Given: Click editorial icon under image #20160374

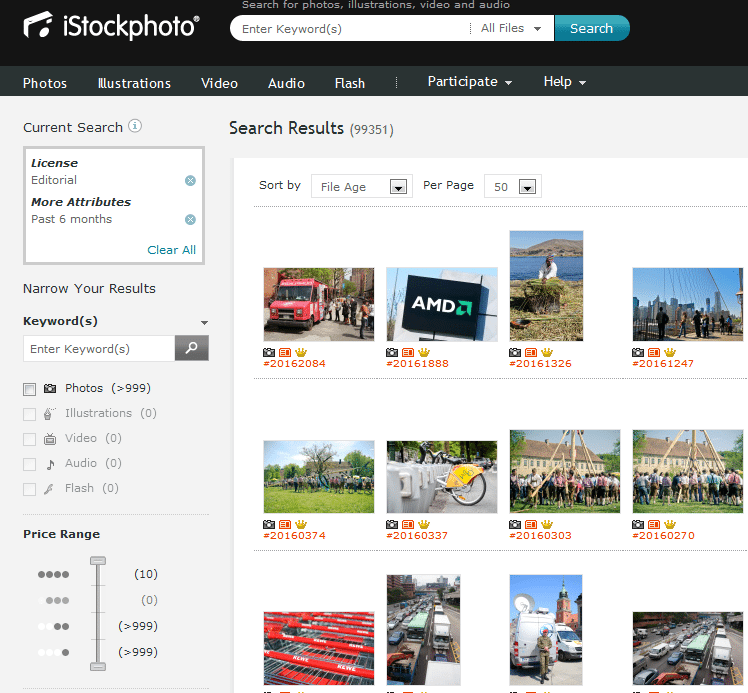Looking at the screenshot, I should pyautogui.click(x=285, y=525).
